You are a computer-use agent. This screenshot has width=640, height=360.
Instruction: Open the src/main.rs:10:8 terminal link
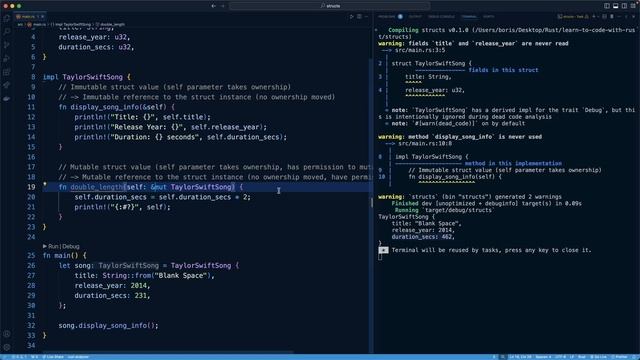(425, 144)
